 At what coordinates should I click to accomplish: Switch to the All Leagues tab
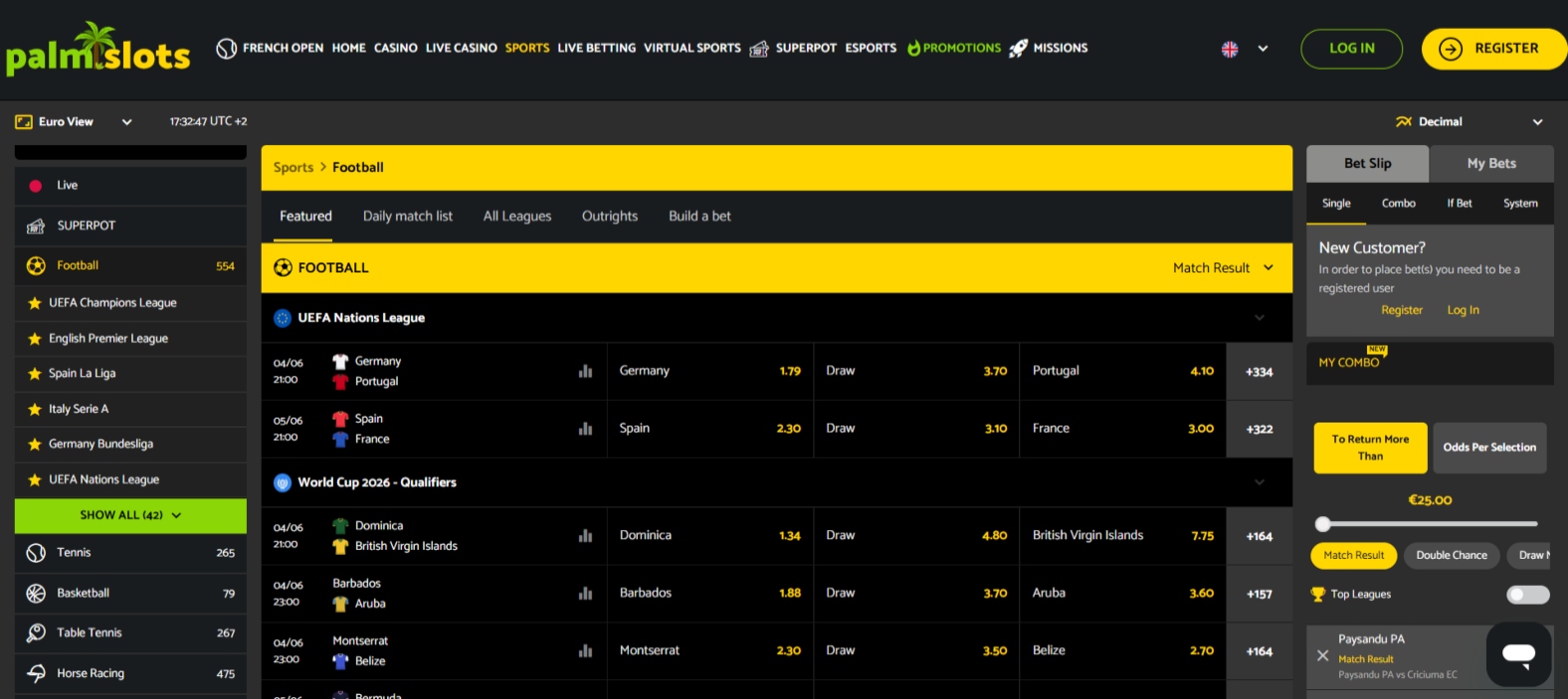[x=517, y=216]
